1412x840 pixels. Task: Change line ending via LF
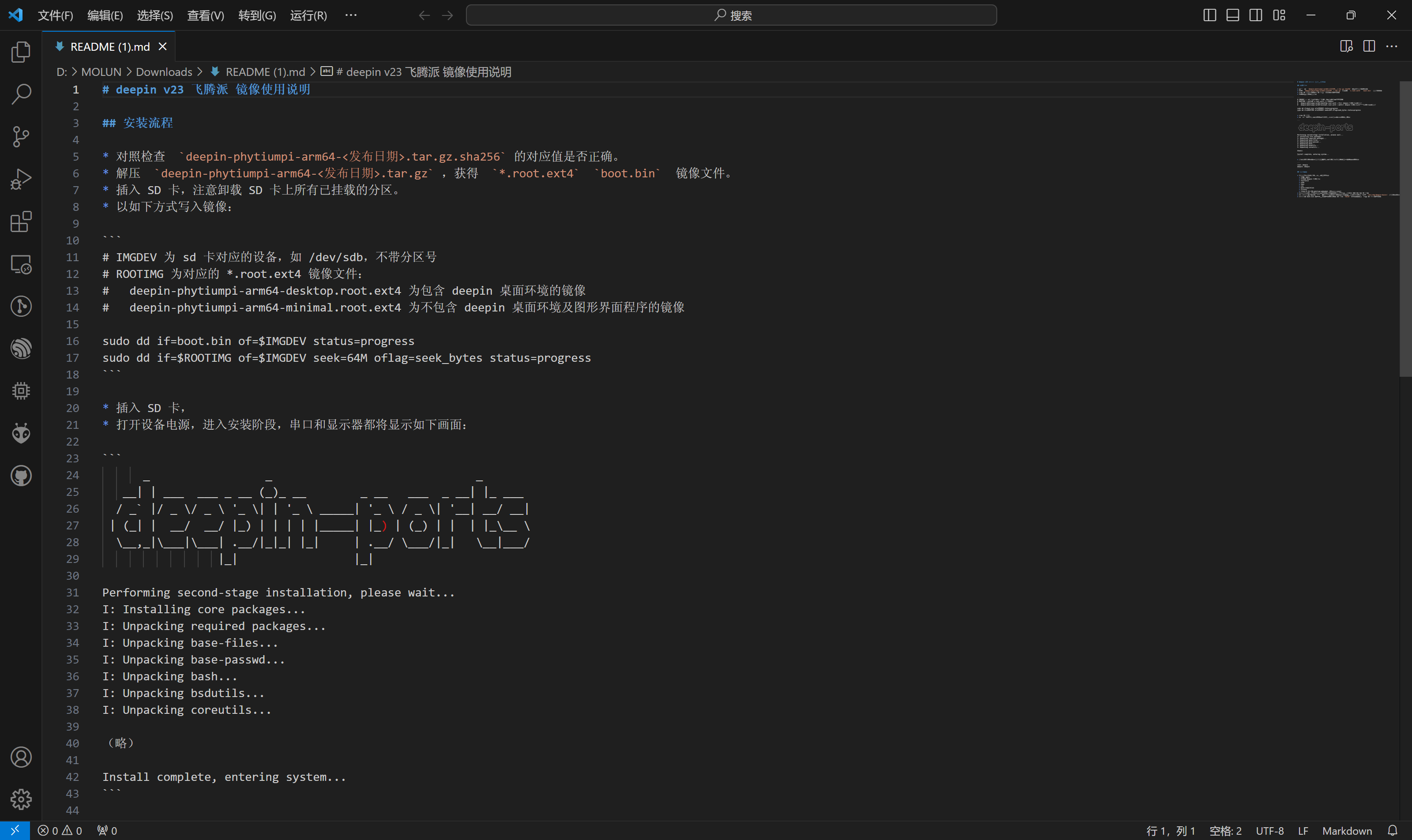tap(1303, 830)
